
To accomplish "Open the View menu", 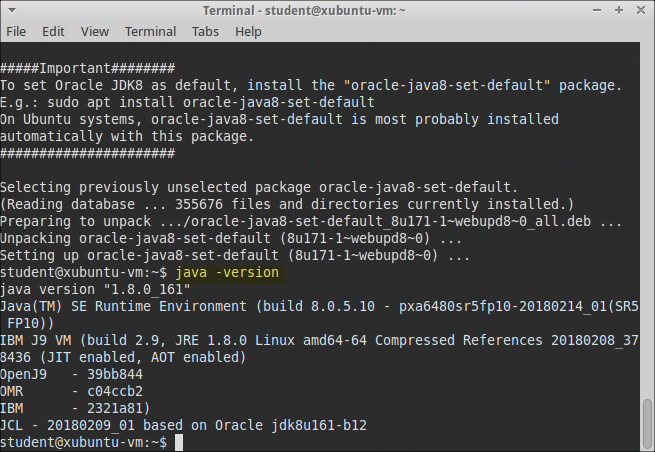I will click(94, 31).
